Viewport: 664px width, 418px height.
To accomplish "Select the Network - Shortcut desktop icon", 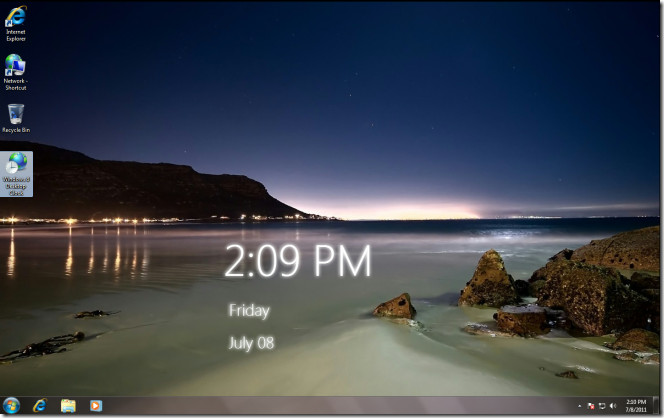I will coord(16,72).
